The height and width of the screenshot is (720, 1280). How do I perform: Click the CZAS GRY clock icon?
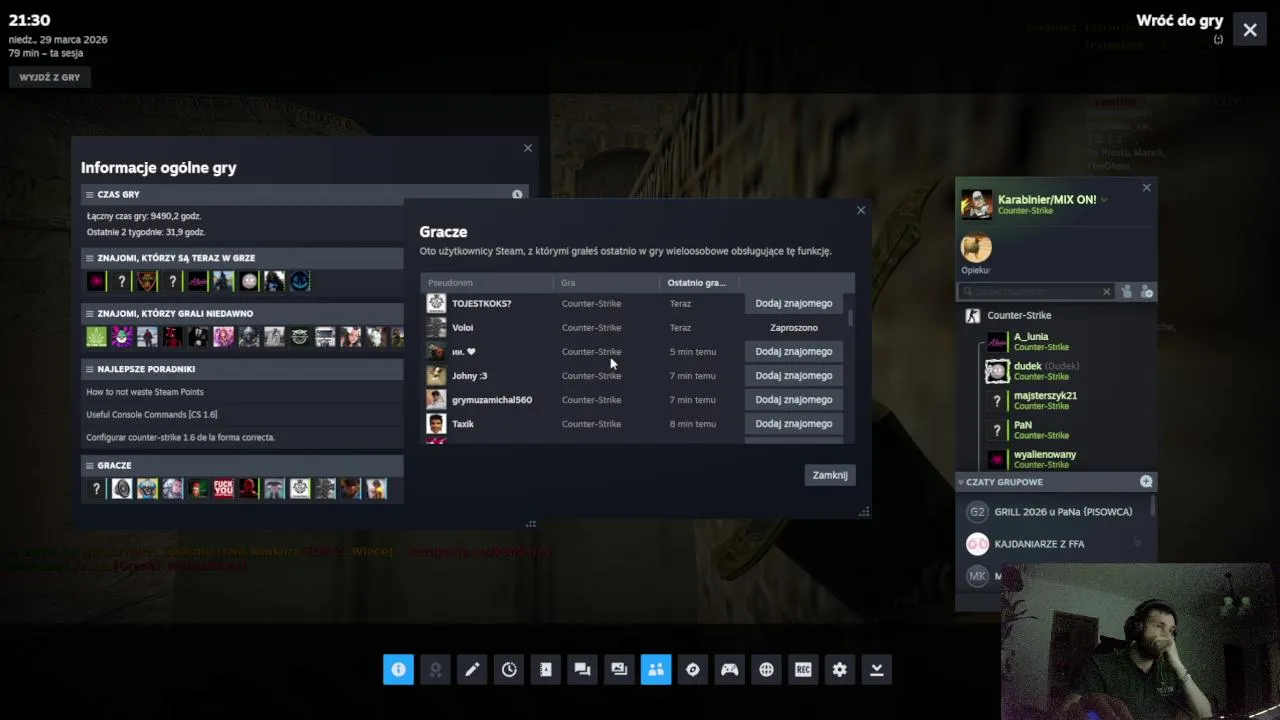coord(517,195)
